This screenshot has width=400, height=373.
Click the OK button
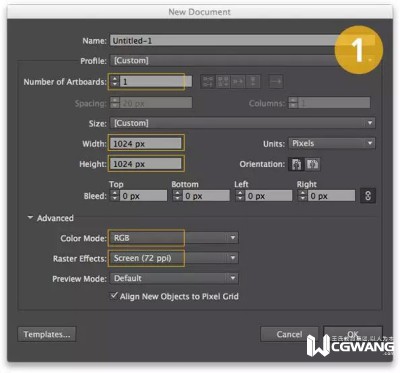[353, 334]
